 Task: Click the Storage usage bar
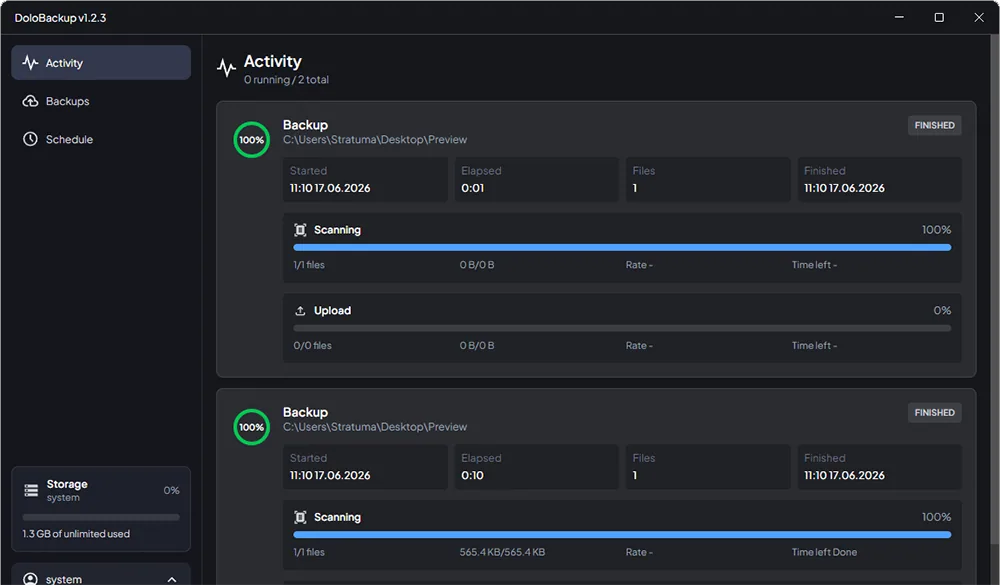click(101, 517)
